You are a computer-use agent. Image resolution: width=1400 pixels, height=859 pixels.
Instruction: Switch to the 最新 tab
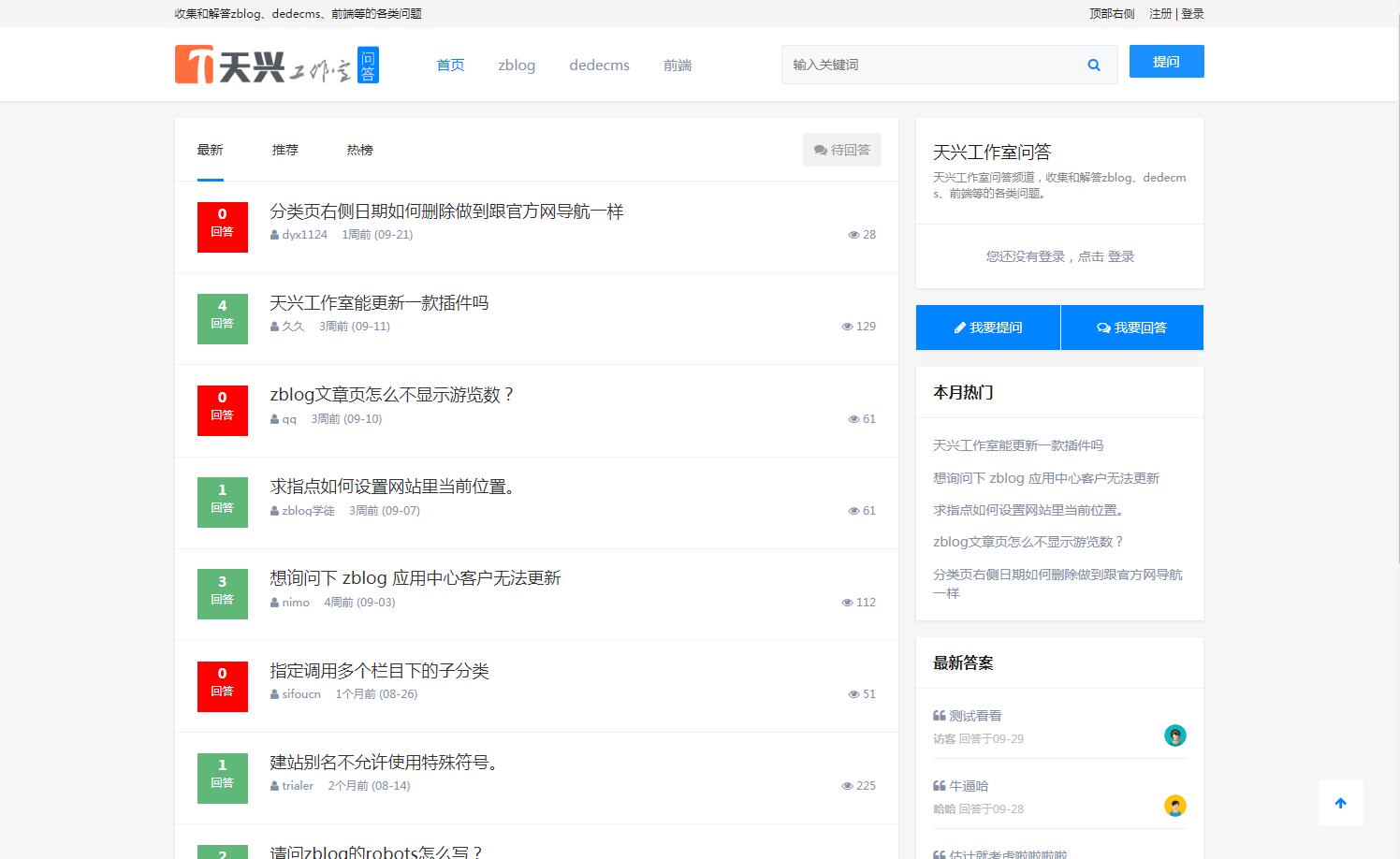(x=210, y=150)
